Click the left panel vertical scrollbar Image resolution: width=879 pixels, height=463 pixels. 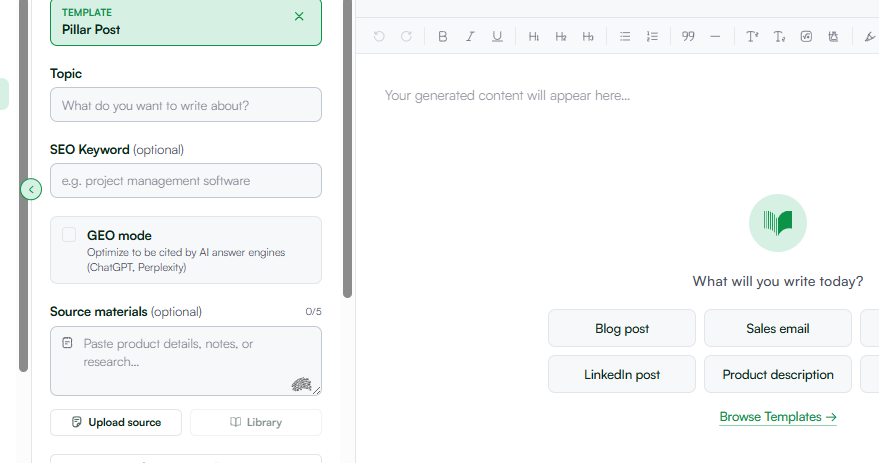[348, 149]
